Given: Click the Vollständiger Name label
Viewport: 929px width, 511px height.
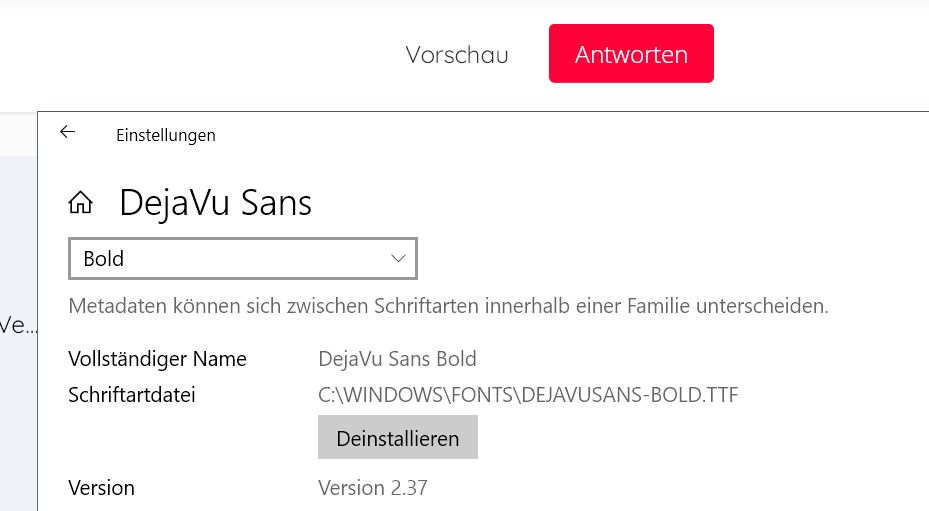Looking at the screenshot, I should pyautogui.click(x=157, y=358).
